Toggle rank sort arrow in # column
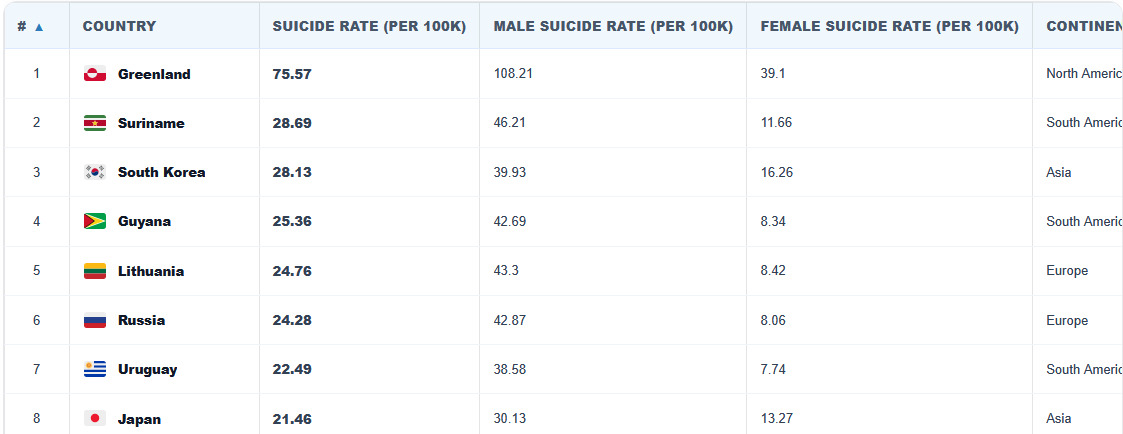The image size is (1123, 434). click(x=39, y=26)
